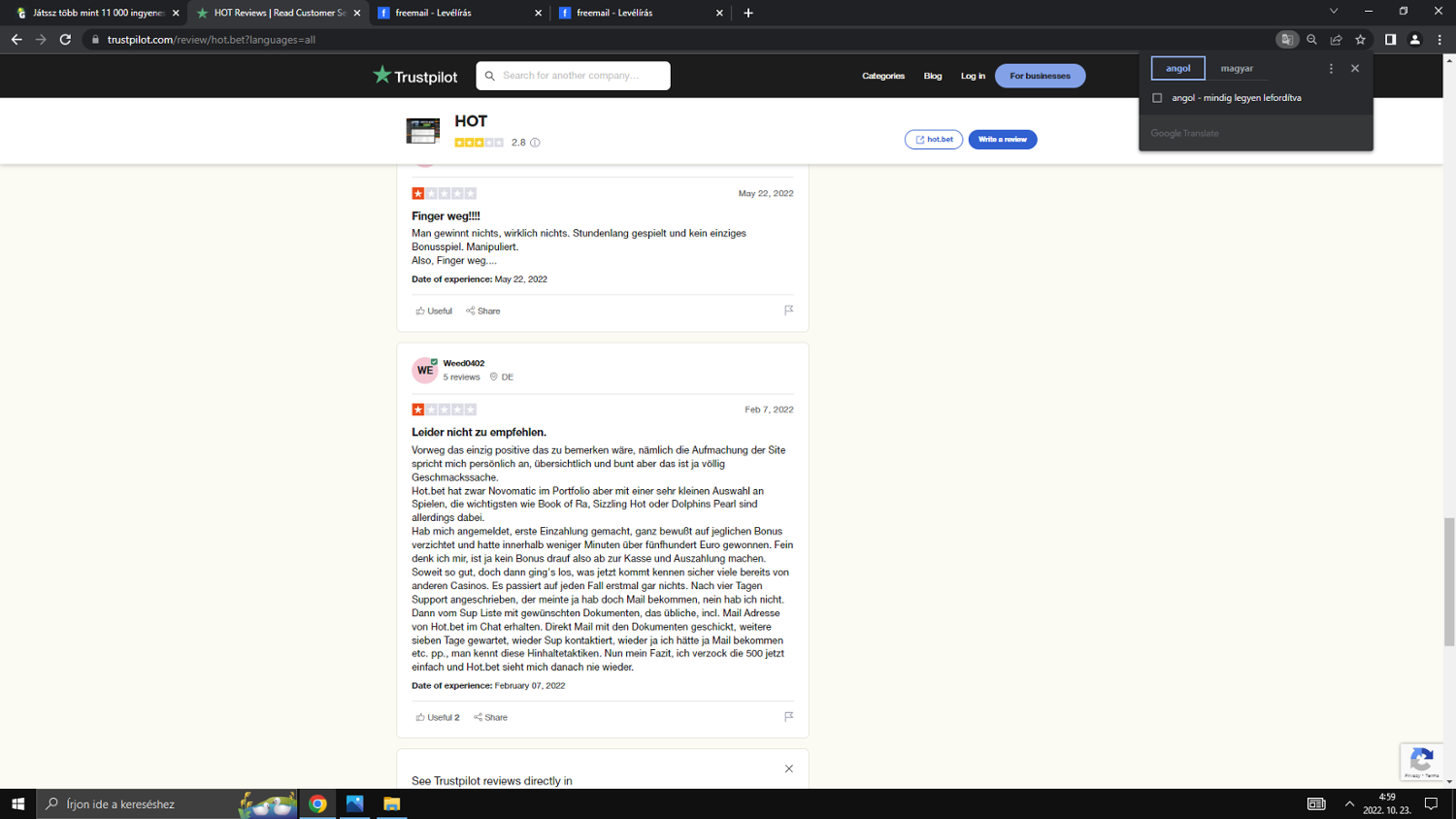Image resolution: width=1456 pixels, height=819 pixels.
Task: Click the 'Finger weg!!!!' review title
Action: 446,216
